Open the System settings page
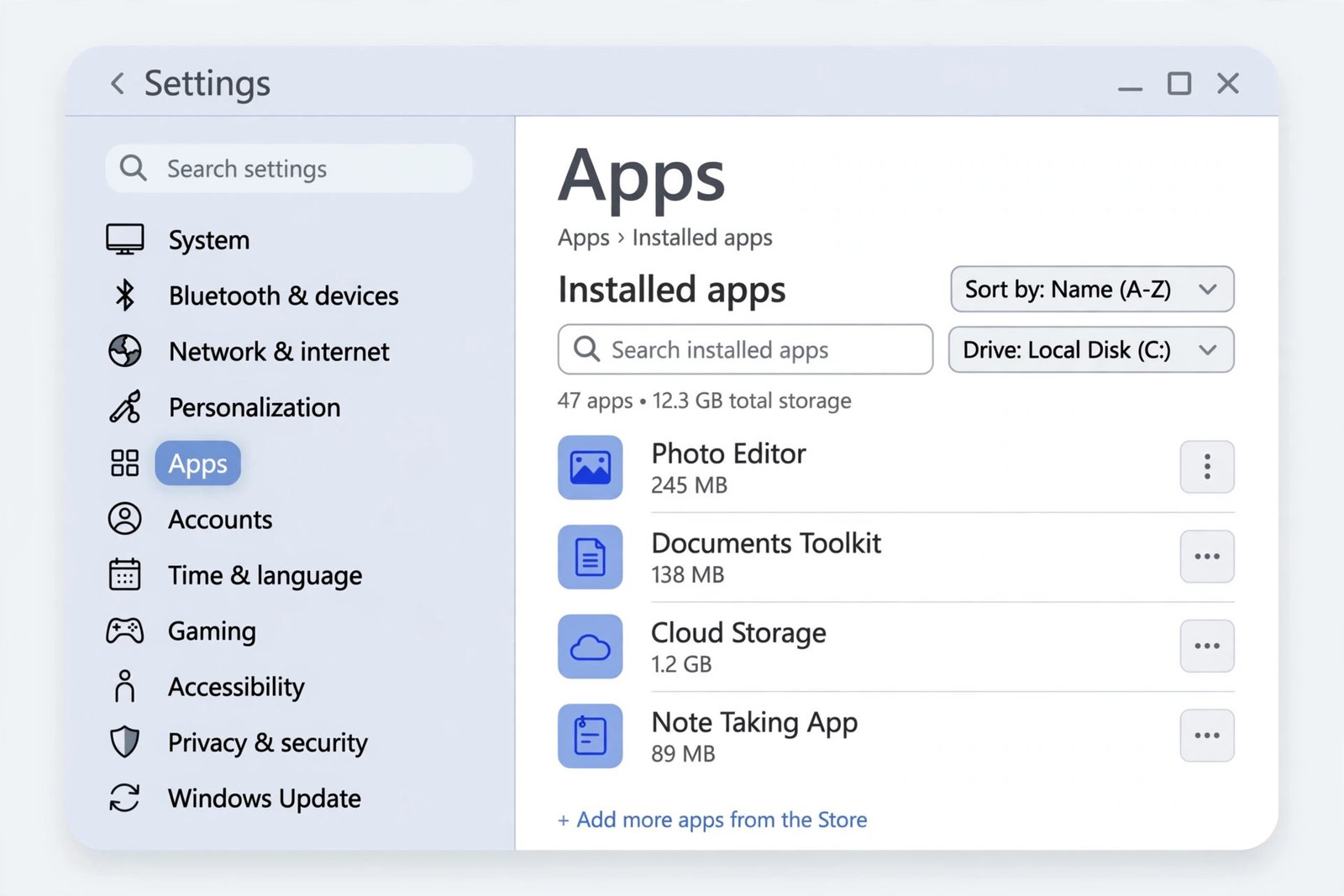 pyautogui.click(x=209, y=240)
